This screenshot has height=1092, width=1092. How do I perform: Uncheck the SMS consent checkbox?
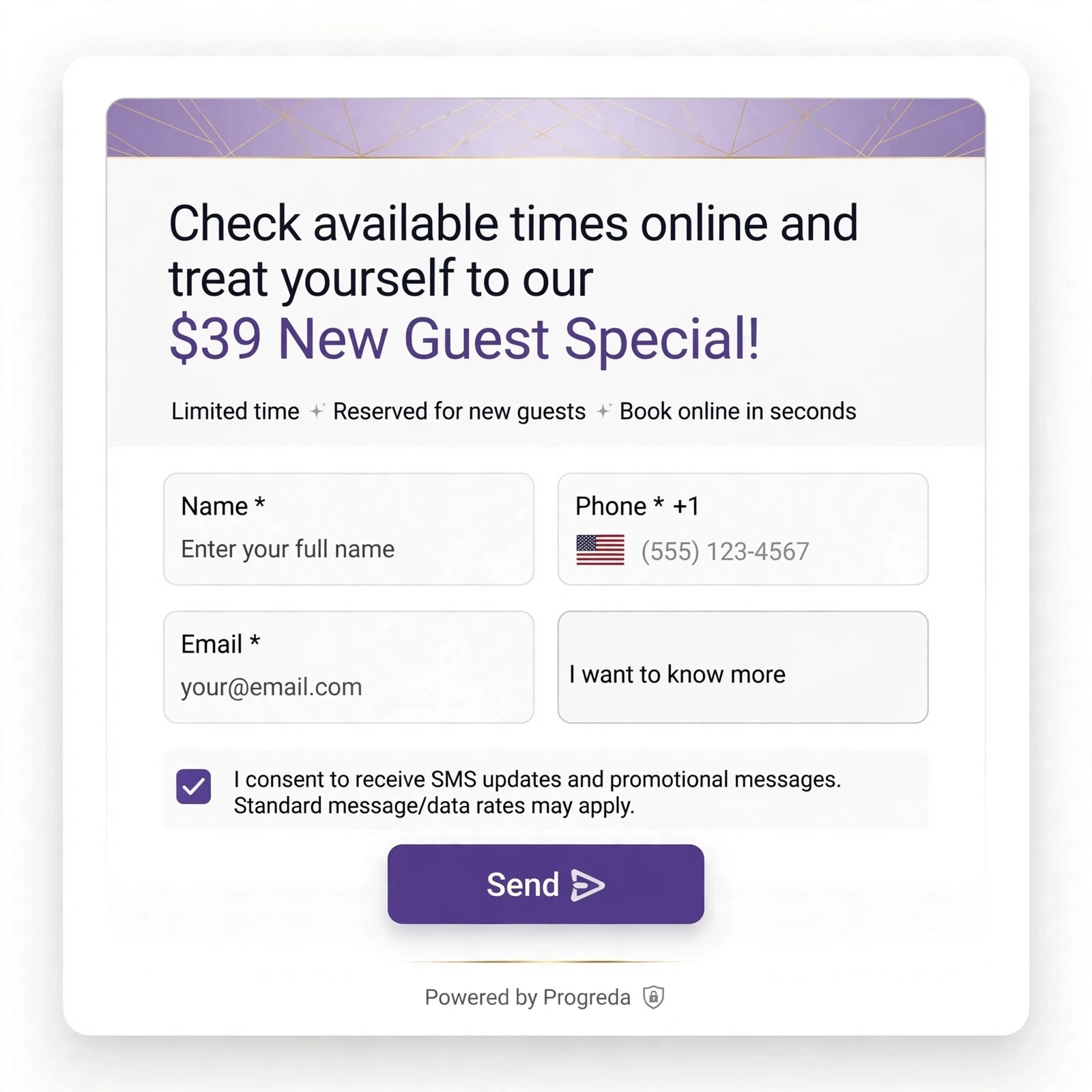(194, 786)
